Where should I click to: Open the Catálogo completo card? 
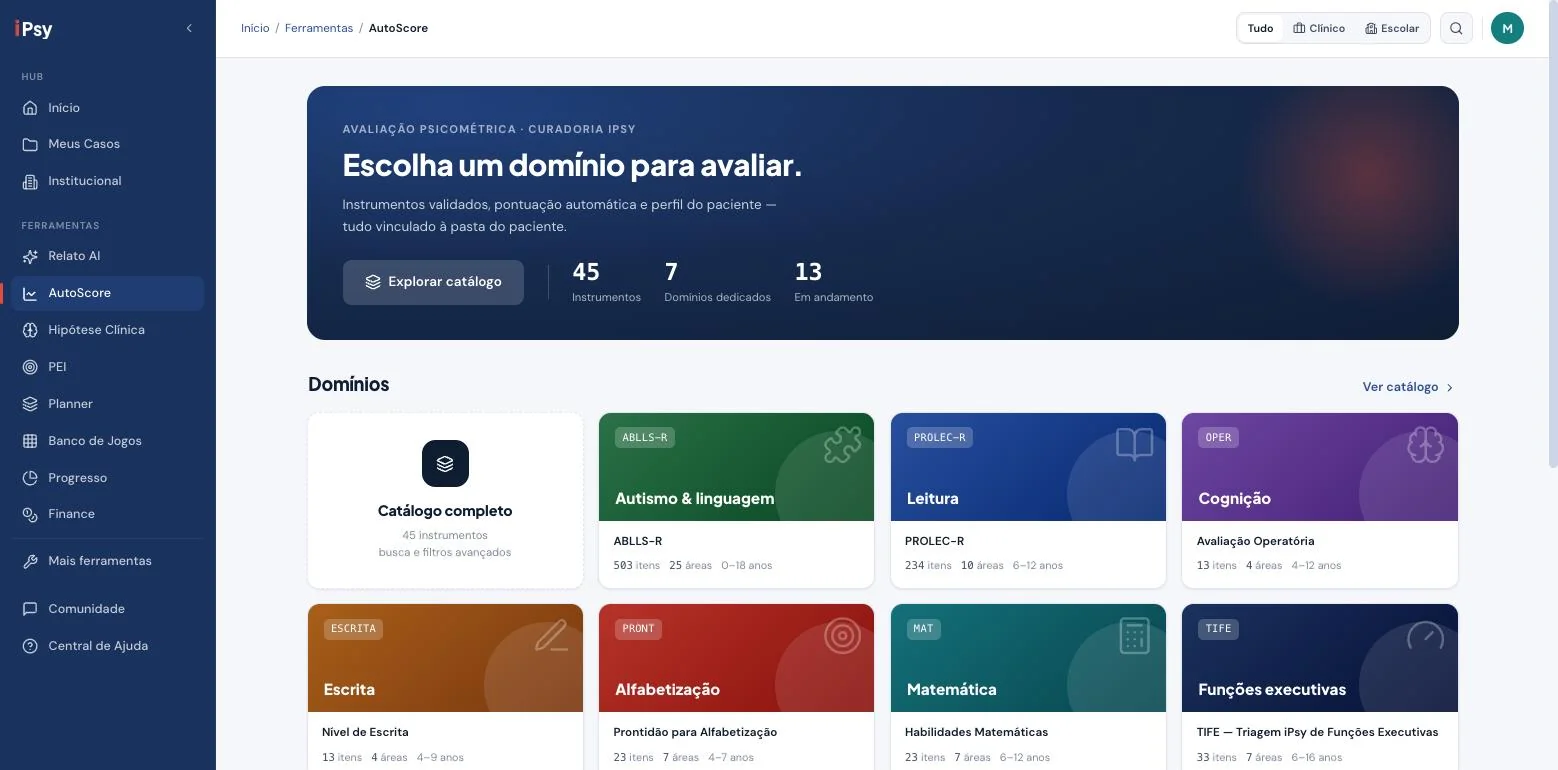pyautogui.click(x=445, y=501)
